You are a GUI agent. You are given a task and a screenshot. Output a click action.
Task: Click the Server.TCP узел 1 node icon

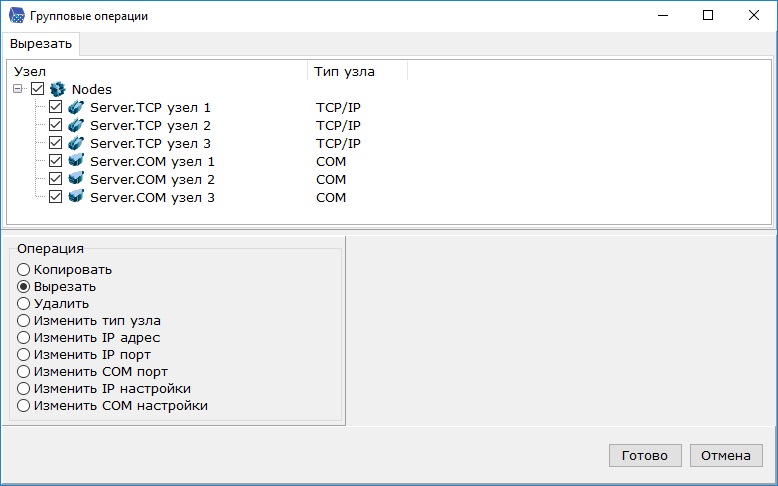pos(76,107)
